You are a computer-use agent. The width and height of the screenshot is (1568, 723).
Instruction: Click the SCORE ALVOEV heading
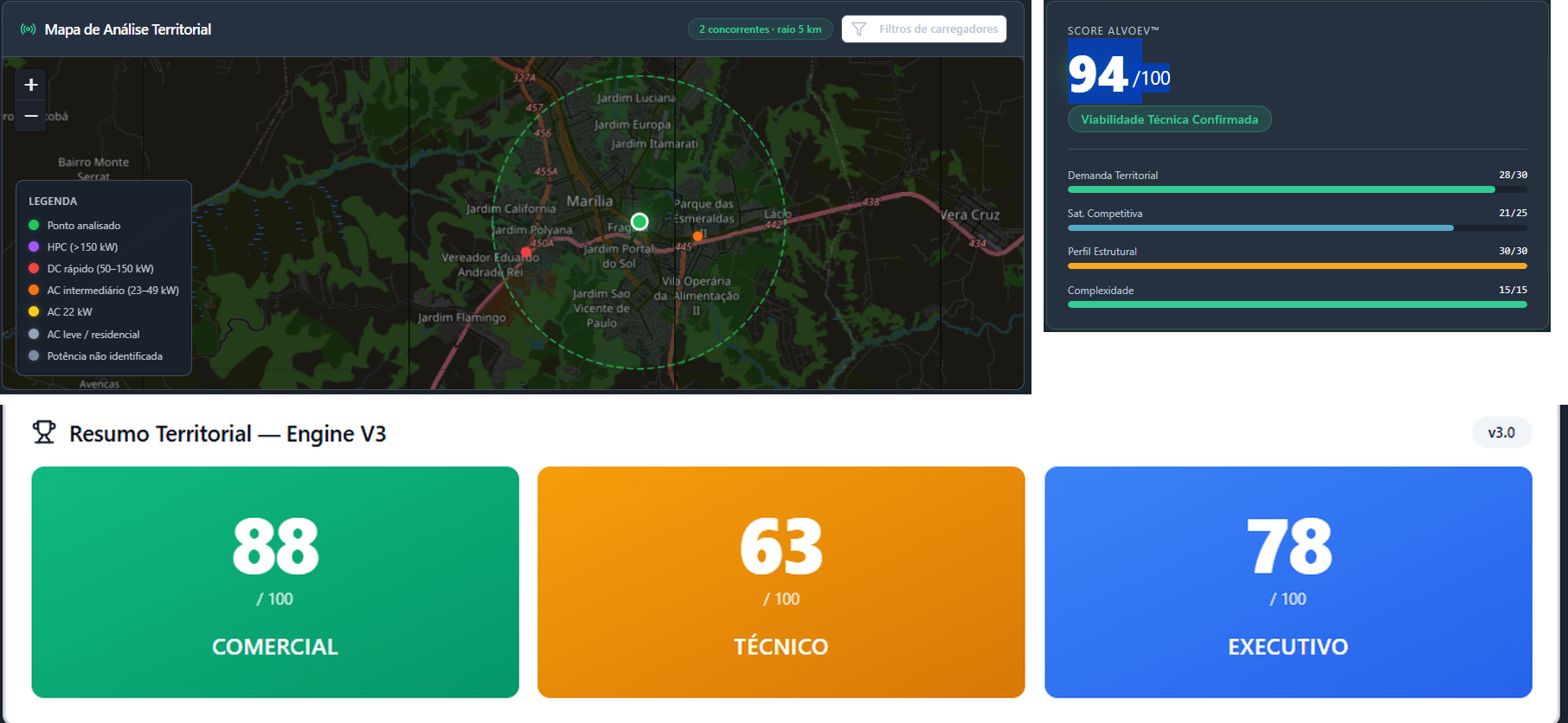(x=1113, y=30)
